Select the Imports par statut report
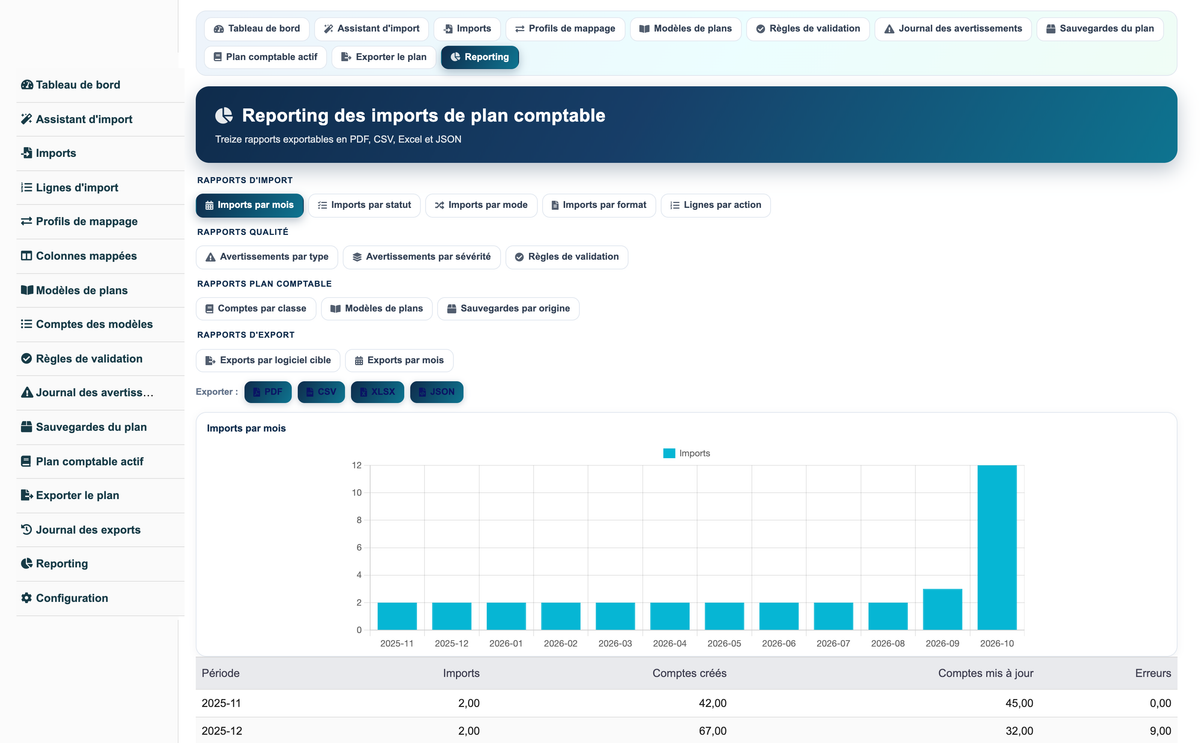This screenshot has height=743, width=1200. (364, 205)
